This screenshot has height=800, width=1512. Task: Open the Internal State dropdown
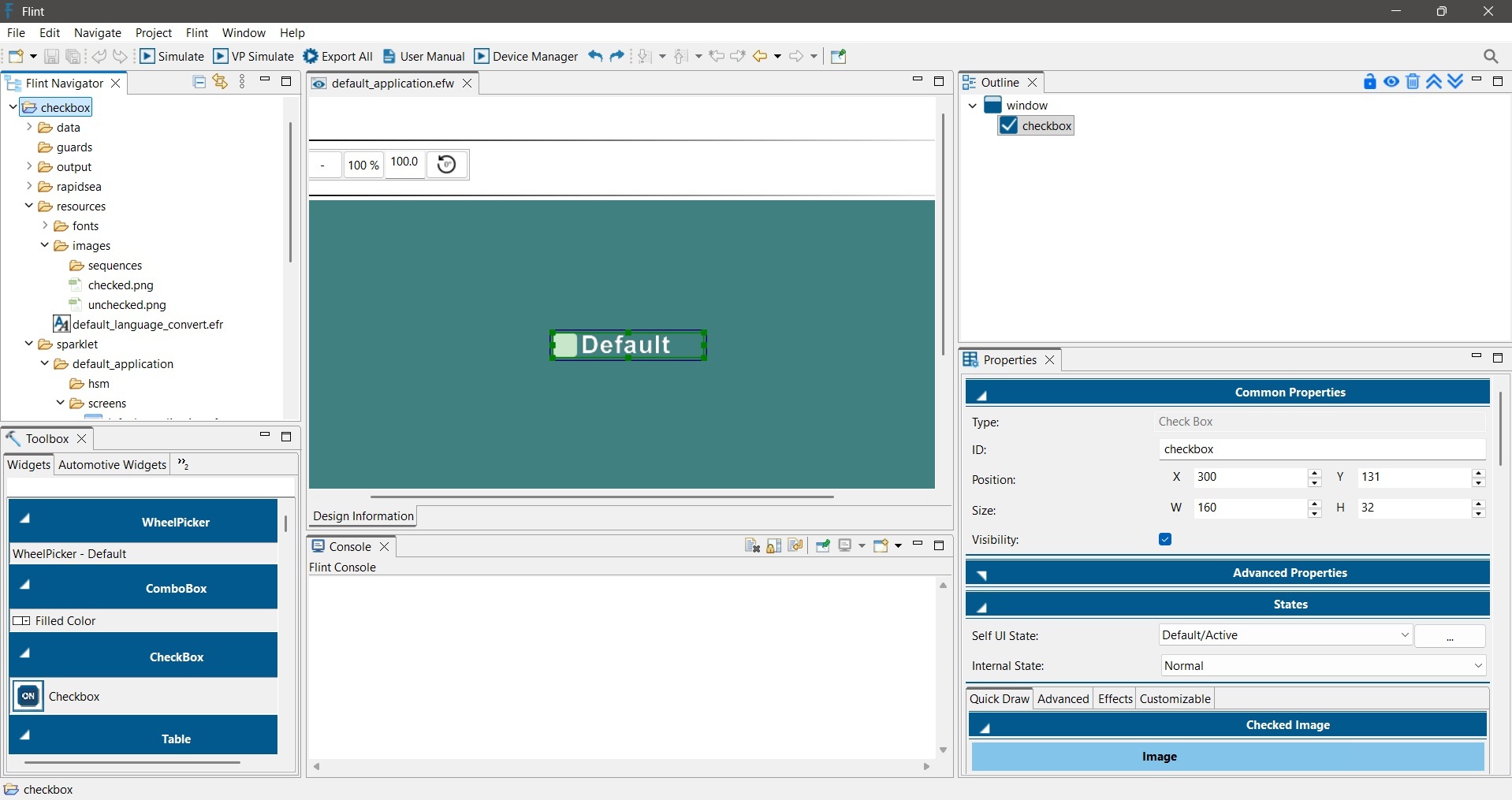pyautogui.click(x=1324, y=666)
